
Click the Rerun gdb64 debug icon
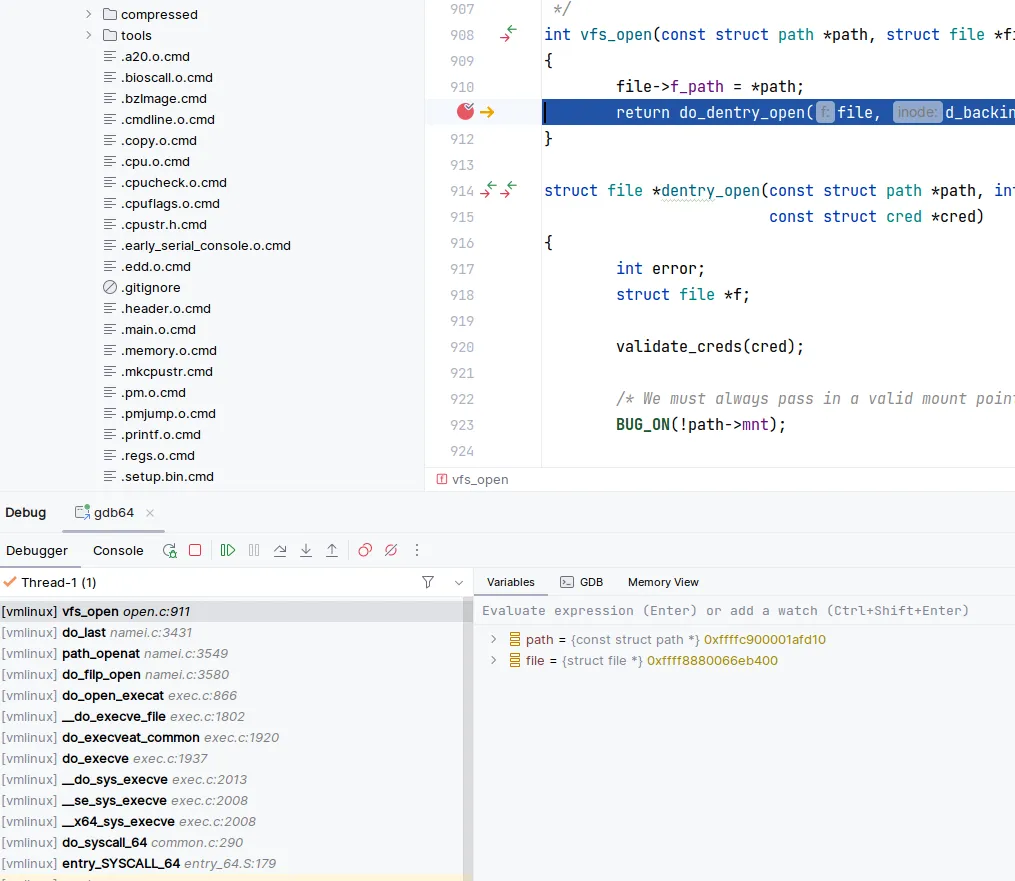[x=170, y=550]
